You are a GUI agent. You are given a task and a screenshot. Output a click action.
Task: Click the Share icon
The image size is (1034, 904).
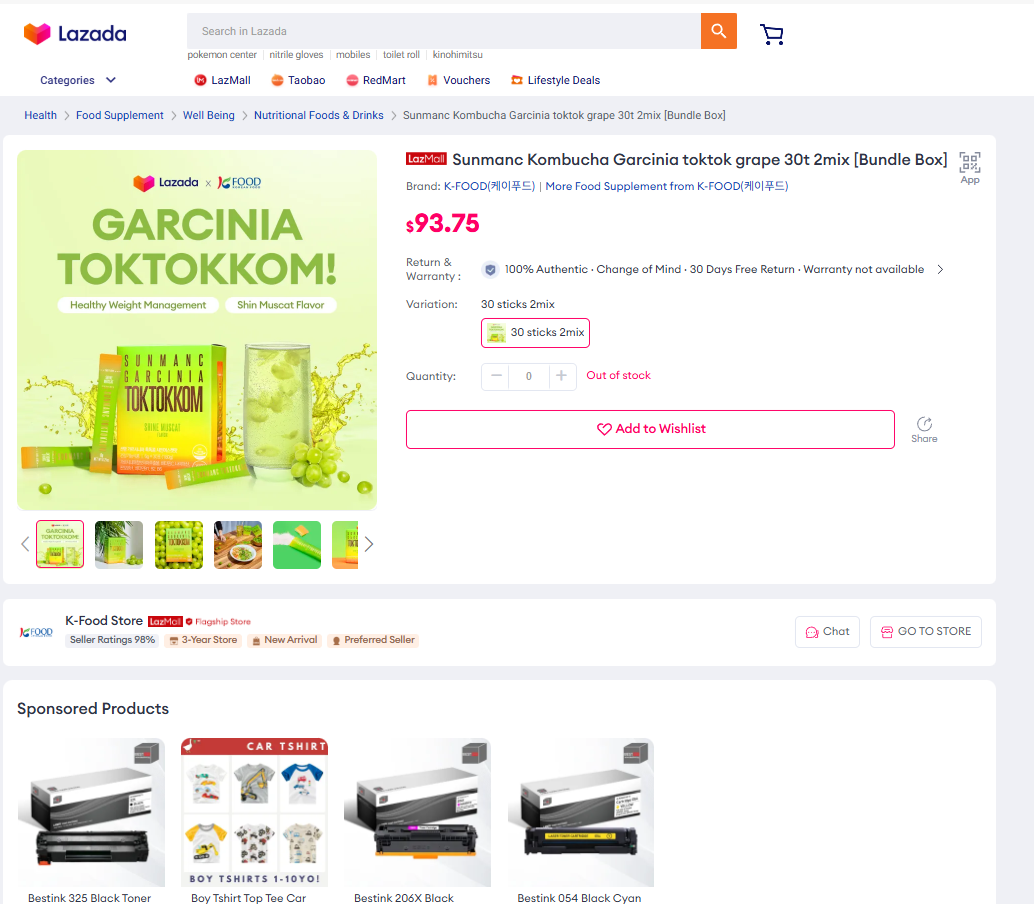tap(924, 429)
